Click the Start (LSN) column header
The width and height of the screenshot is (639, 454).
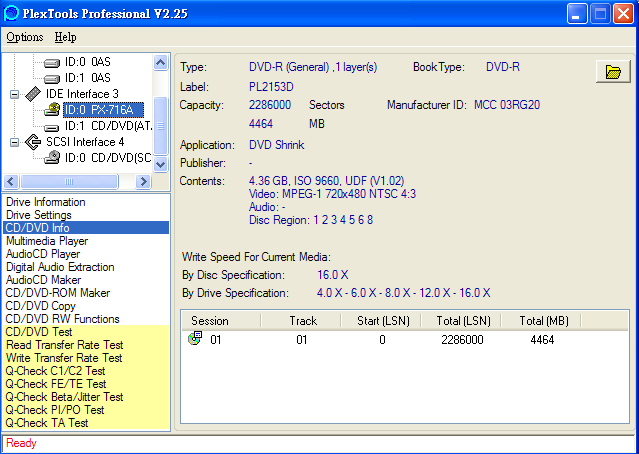tap(381, 321)
